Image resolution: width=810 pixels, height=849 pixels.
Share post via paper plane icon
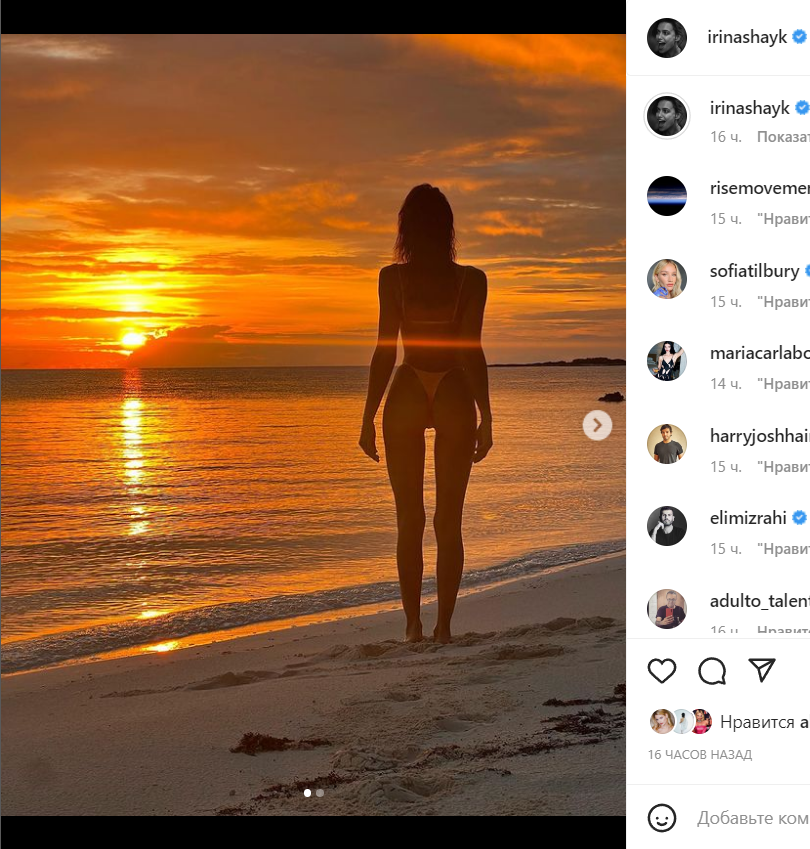762,671
